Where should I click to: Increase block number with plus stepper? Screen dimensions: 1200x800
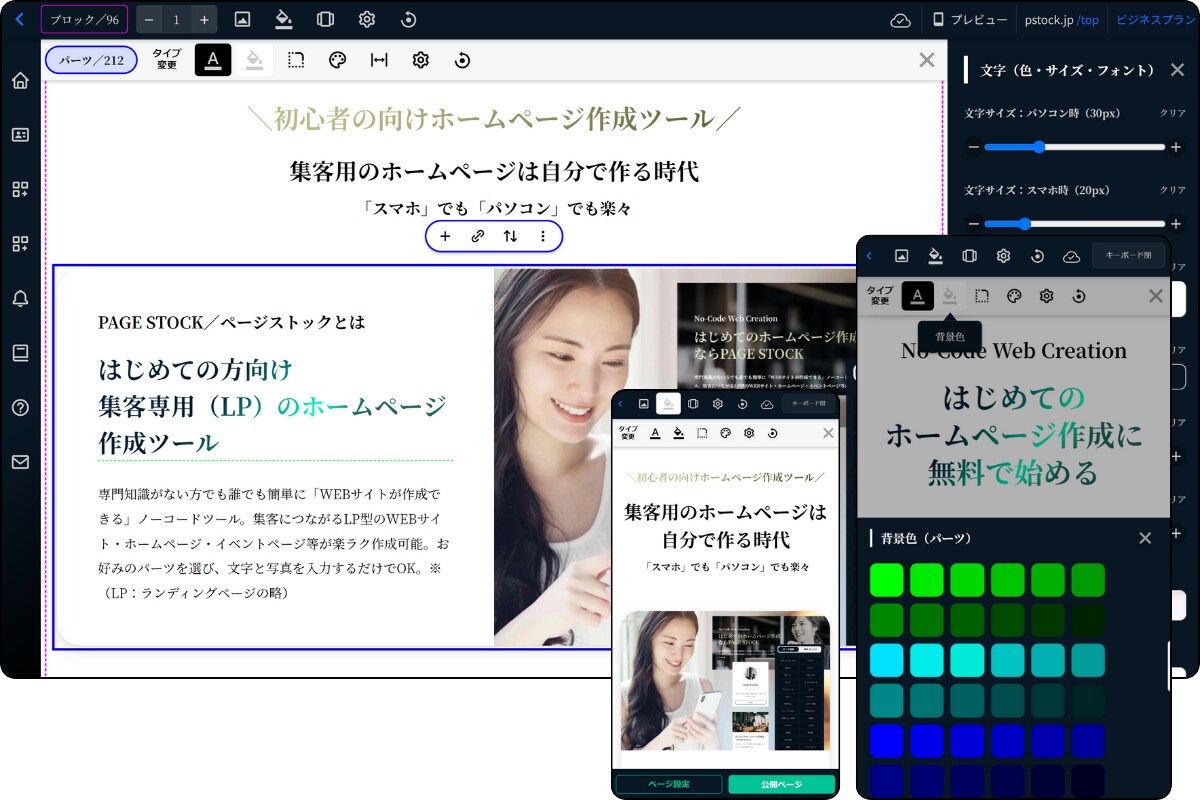[x=204, y=19]
